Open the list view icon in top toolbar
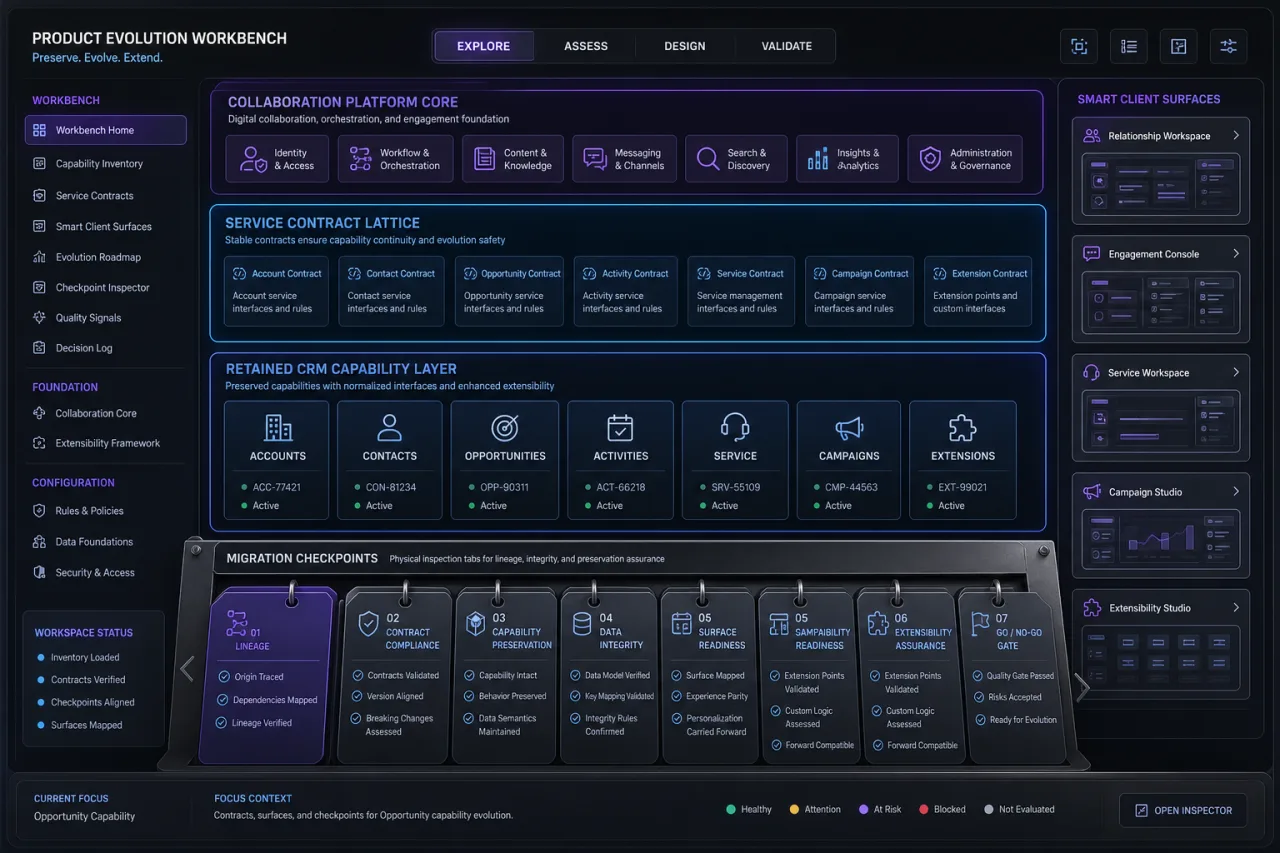This screenshot has width=1280, height=853. 1129,46
